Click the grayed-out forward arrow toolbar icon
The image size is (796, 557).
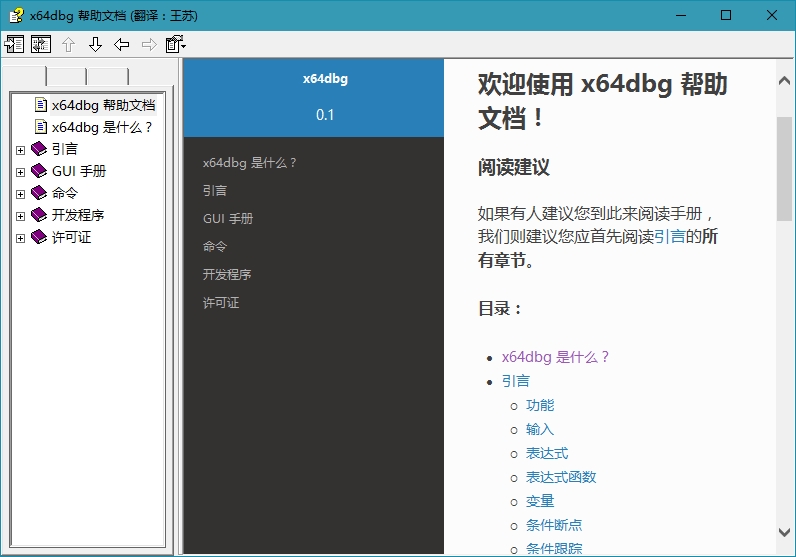pyautogui.click(x=149, y=44)
